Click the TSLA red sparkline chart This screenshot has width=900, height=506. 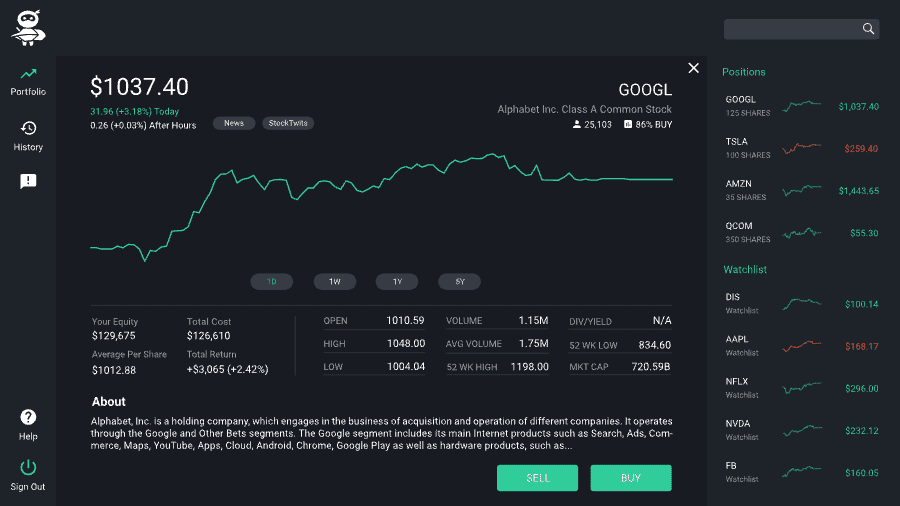(x=802, y=148)
